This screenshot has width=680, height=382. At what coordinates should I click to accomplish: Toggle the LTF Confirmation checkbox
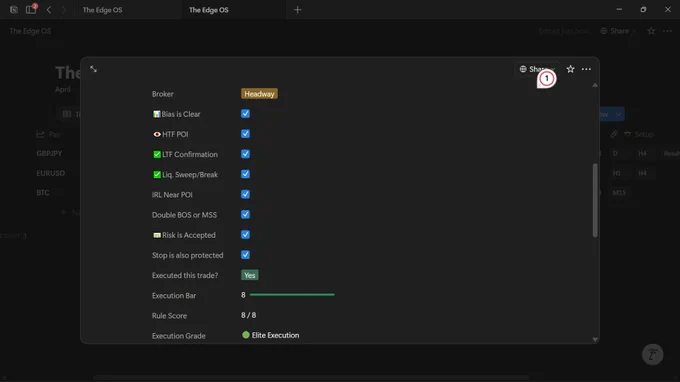245,154
